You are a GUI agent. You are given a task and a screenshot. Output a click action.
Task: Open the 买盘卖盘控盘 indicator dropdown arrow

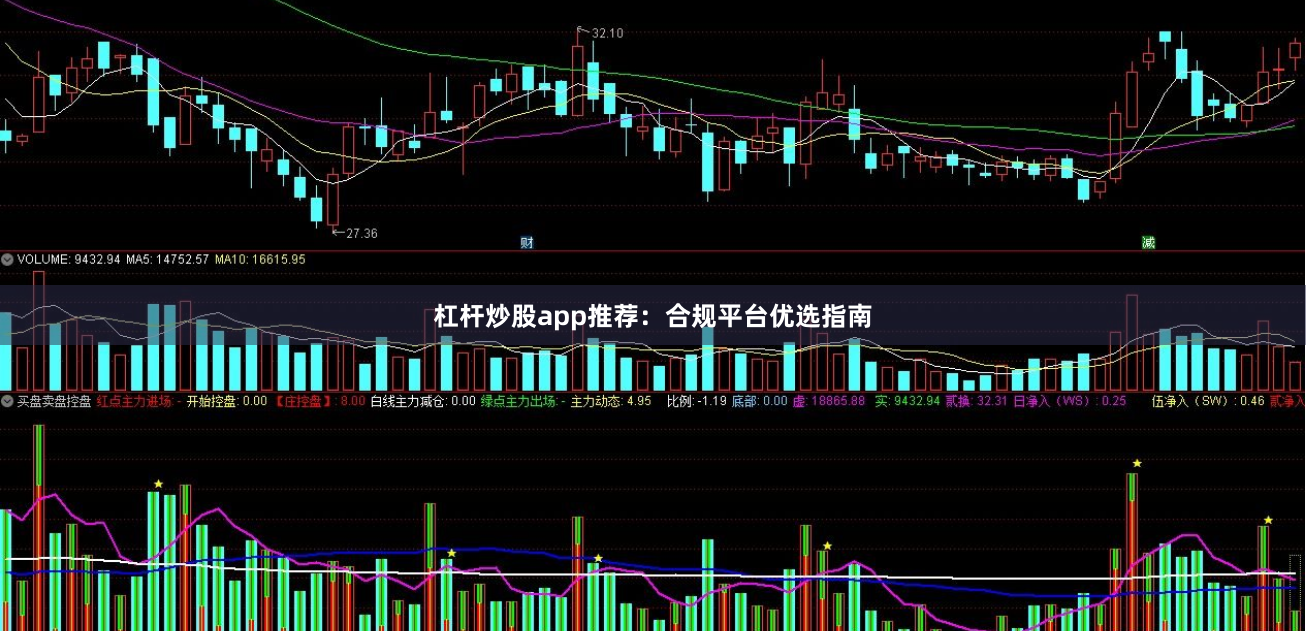pos(8,401)
